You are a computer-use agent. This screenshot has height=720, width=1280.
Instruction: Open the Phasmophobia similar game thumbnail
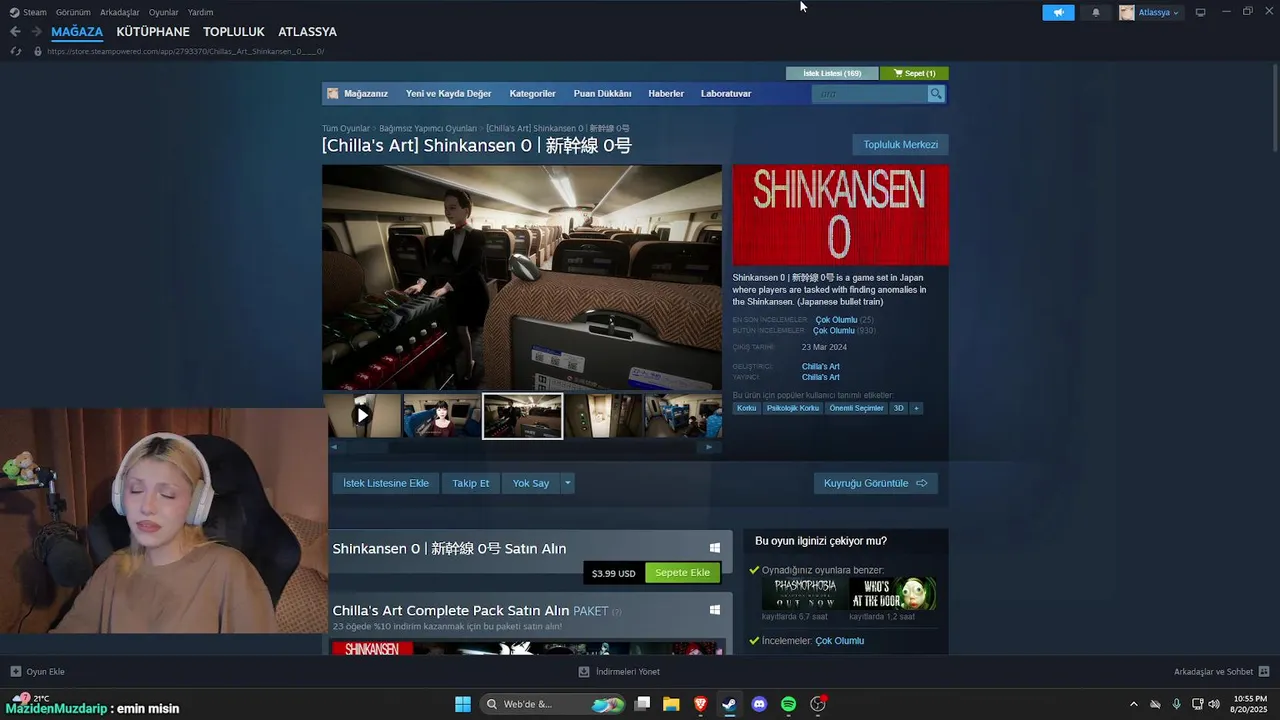(804, 593)
